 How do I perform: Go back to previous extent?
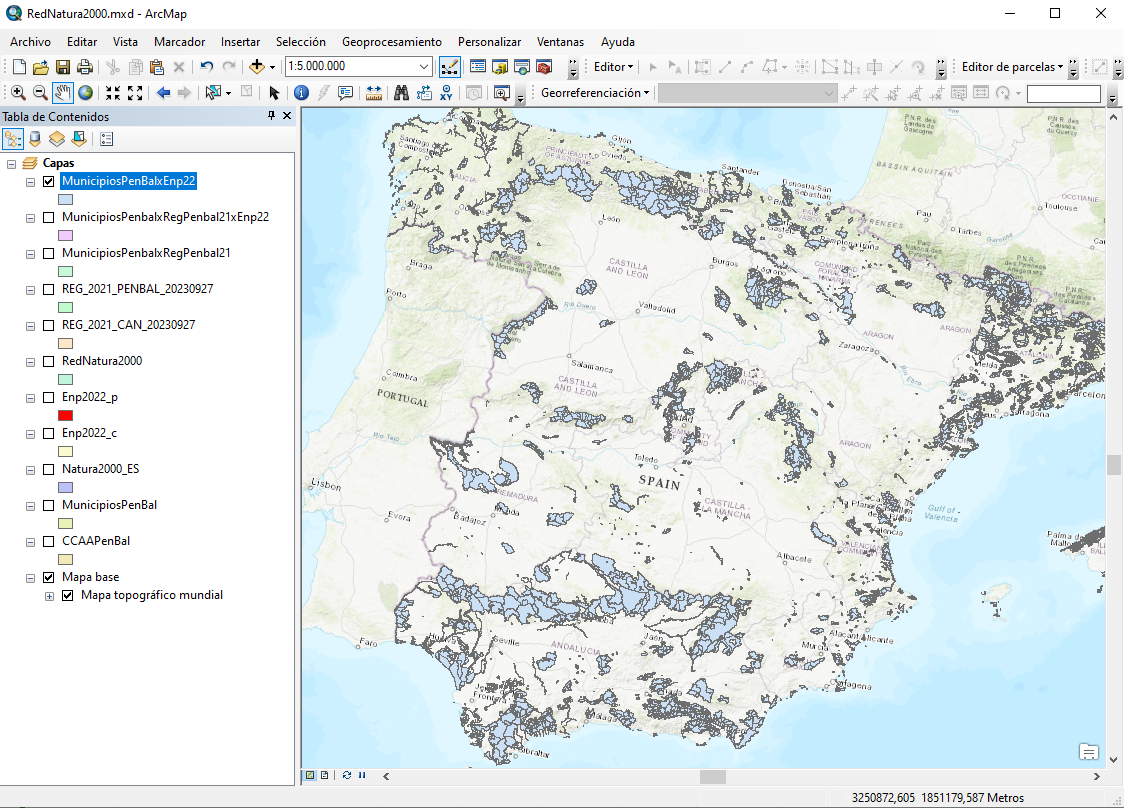pos(163,93)
